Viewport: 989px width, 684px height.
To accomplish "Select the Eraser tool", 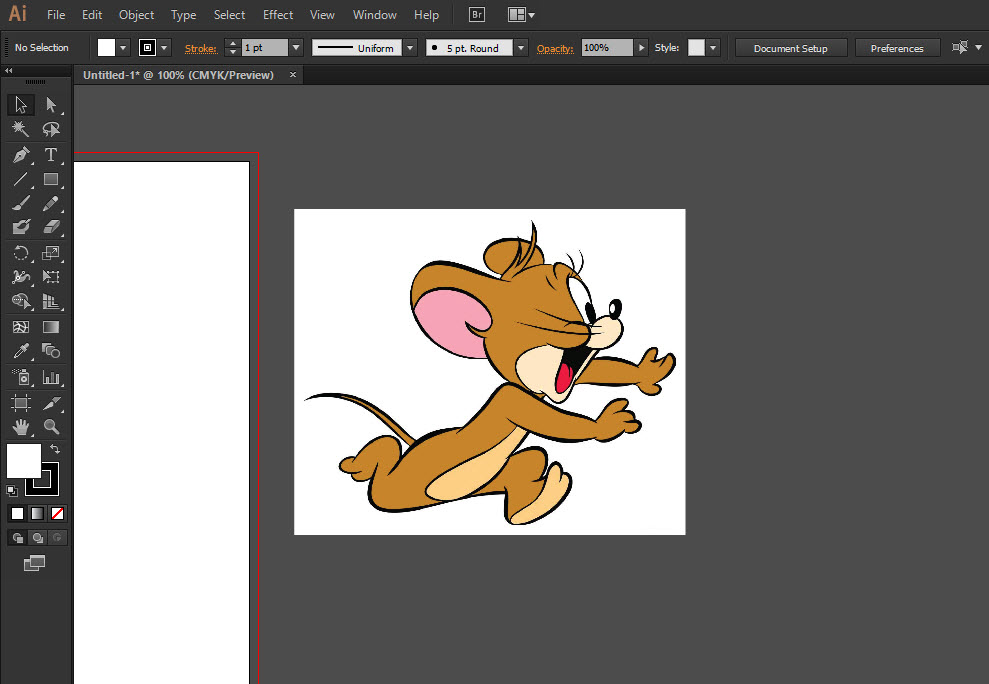I will 51,227.
